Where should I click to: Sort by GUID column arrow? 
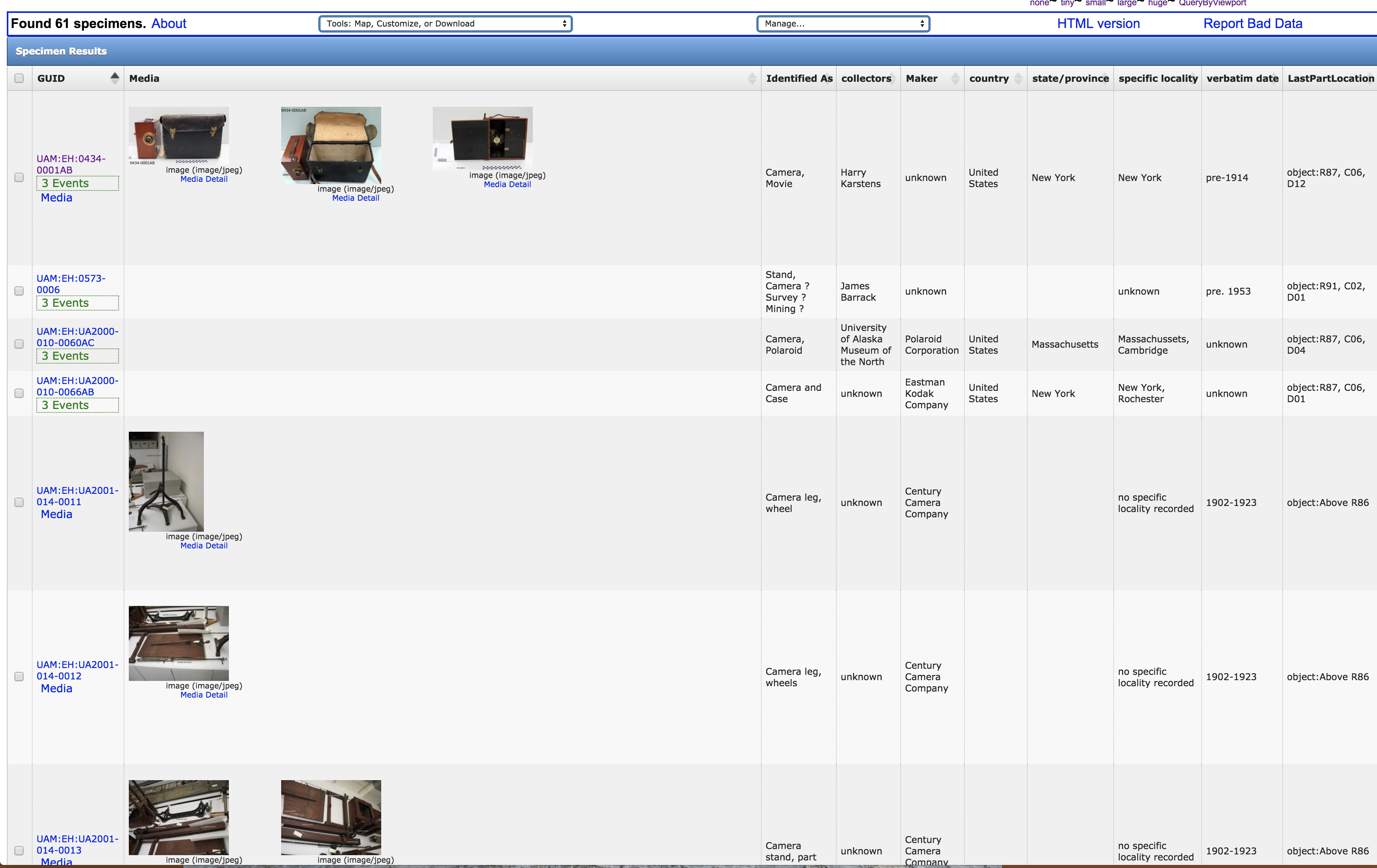(115, 78)
